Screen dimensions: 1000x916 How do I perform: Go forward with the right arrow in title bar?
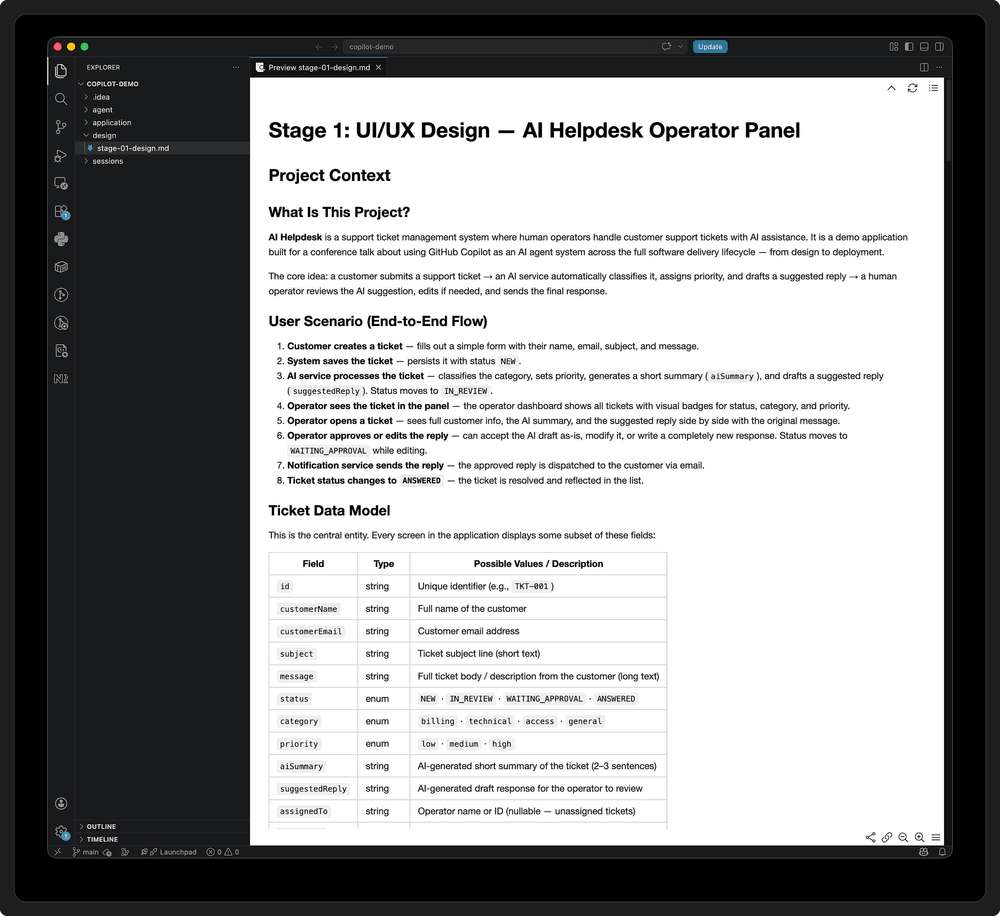[x=334, y=47]
